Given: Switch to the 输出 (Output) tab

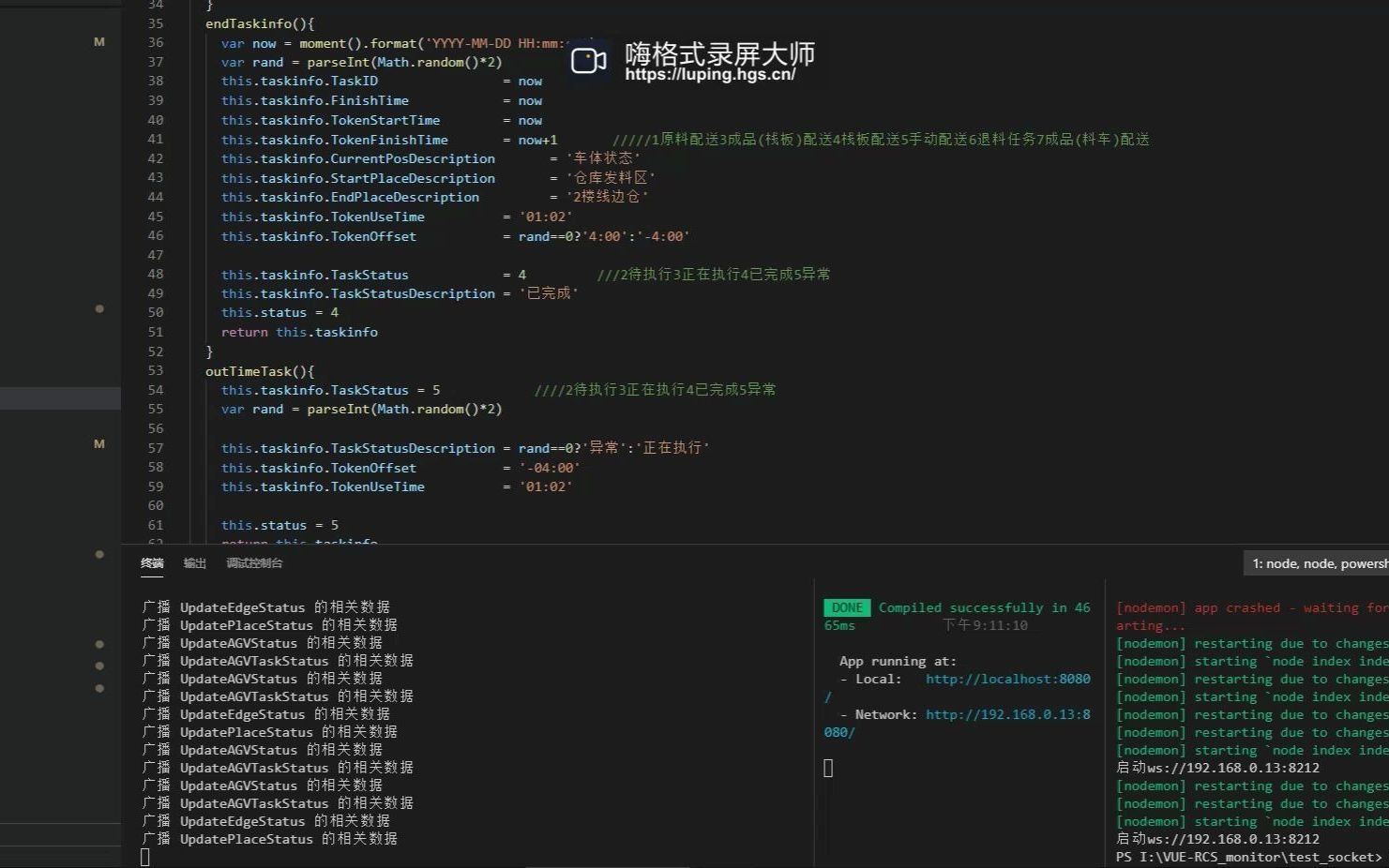Looking at the screenshot, I should pyautogui.click(x=194, y=563).
